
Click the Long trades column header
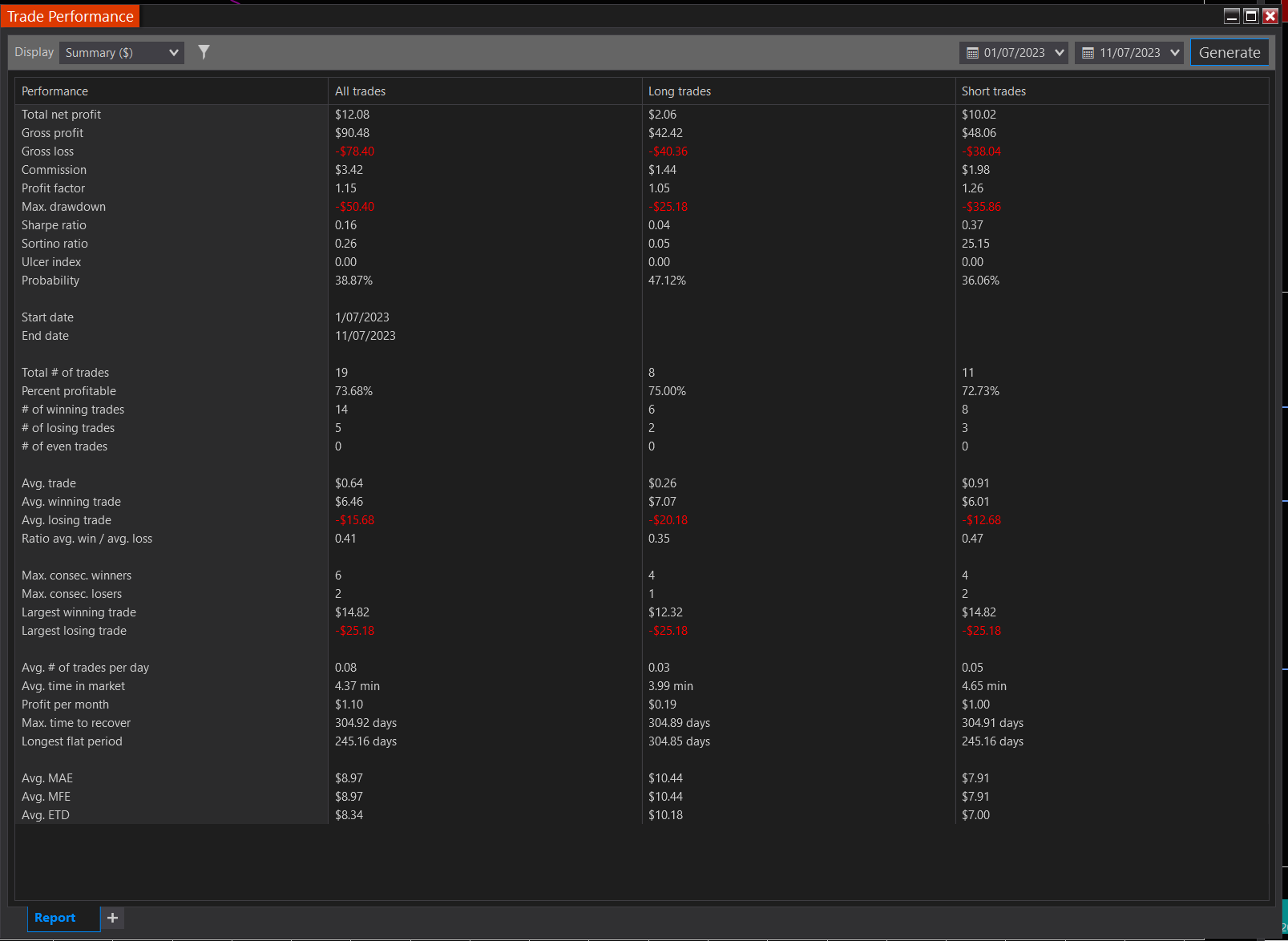(679, 91)
